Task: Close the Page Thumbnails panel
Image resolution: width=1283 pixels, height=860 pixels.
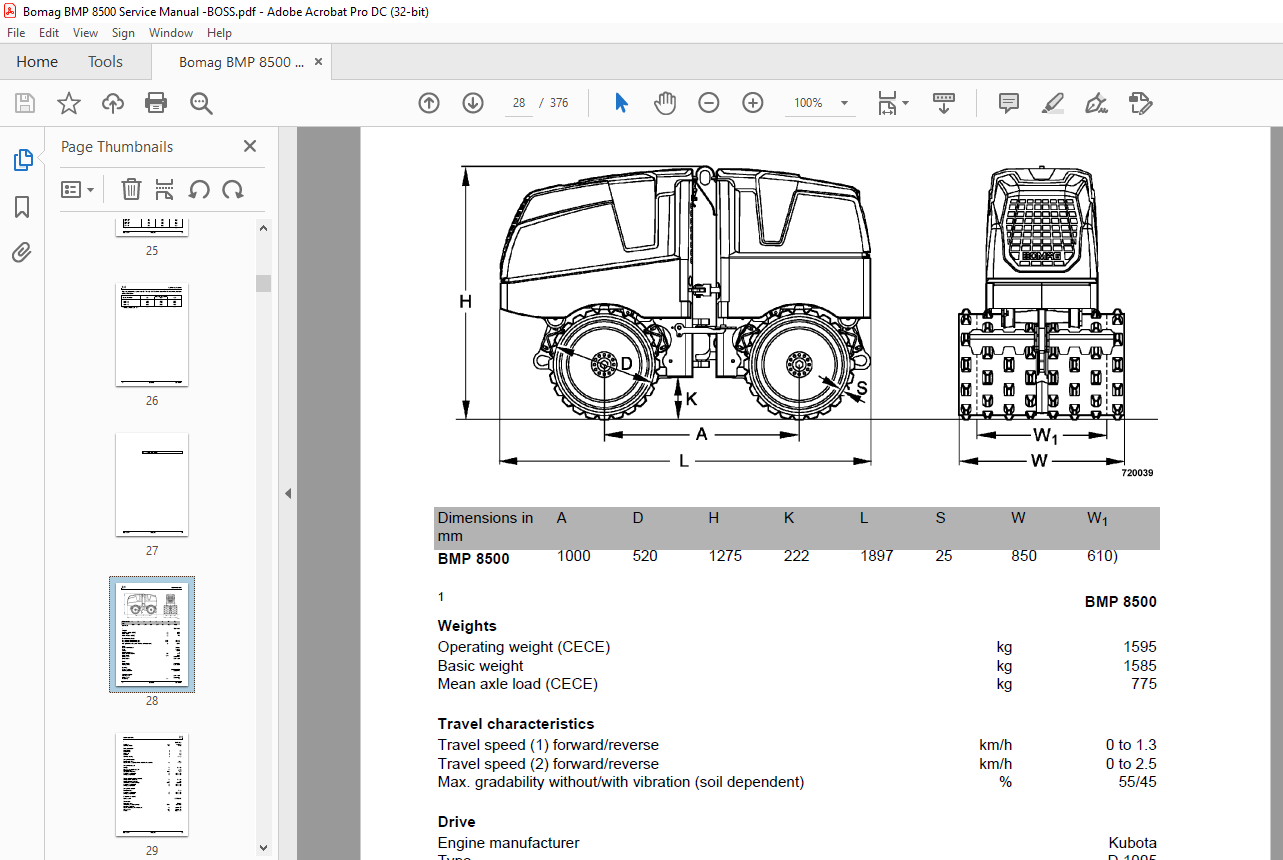Action: 250,146
